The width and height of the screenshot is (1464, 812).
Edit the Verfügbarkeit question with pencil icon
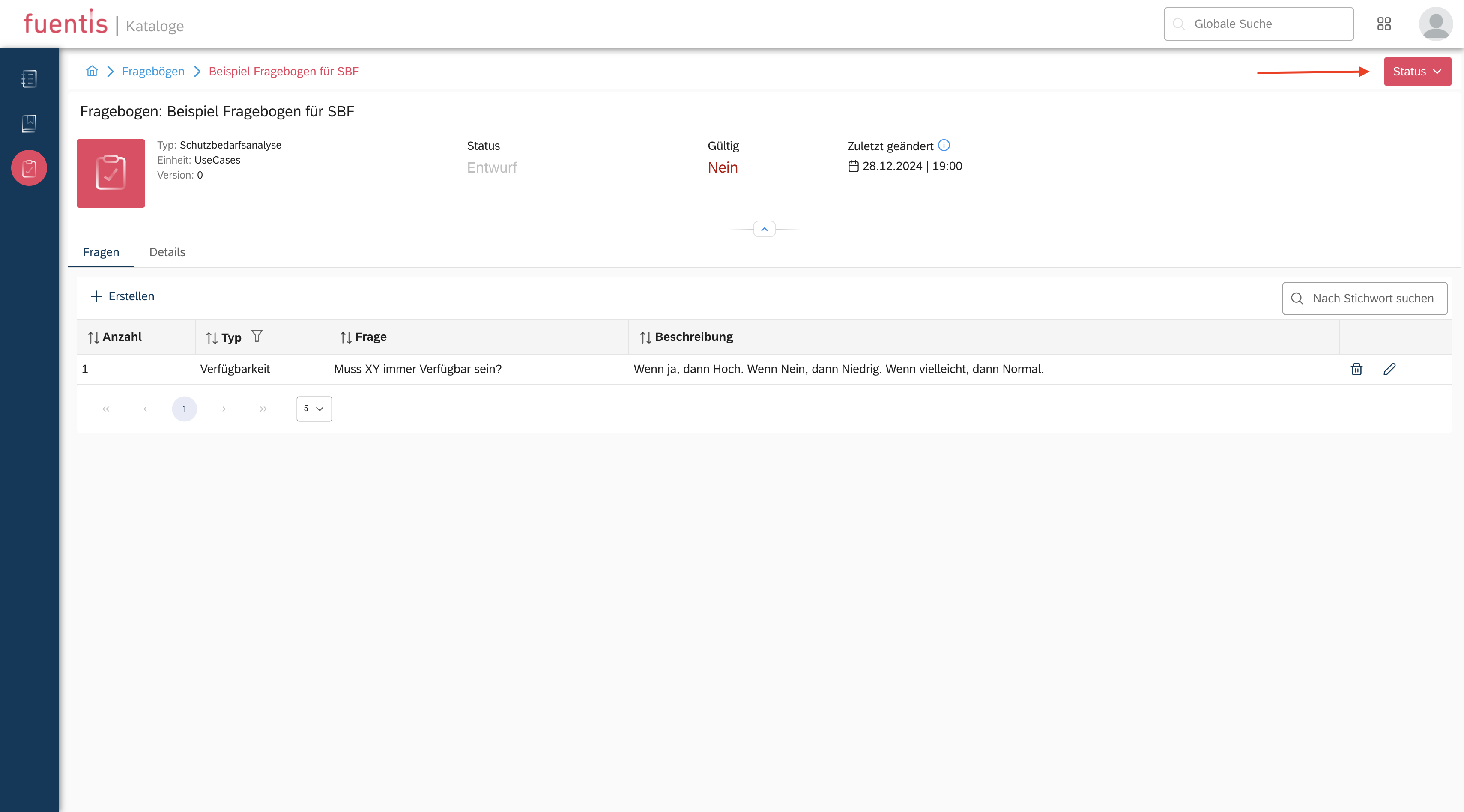[1389, 369]
